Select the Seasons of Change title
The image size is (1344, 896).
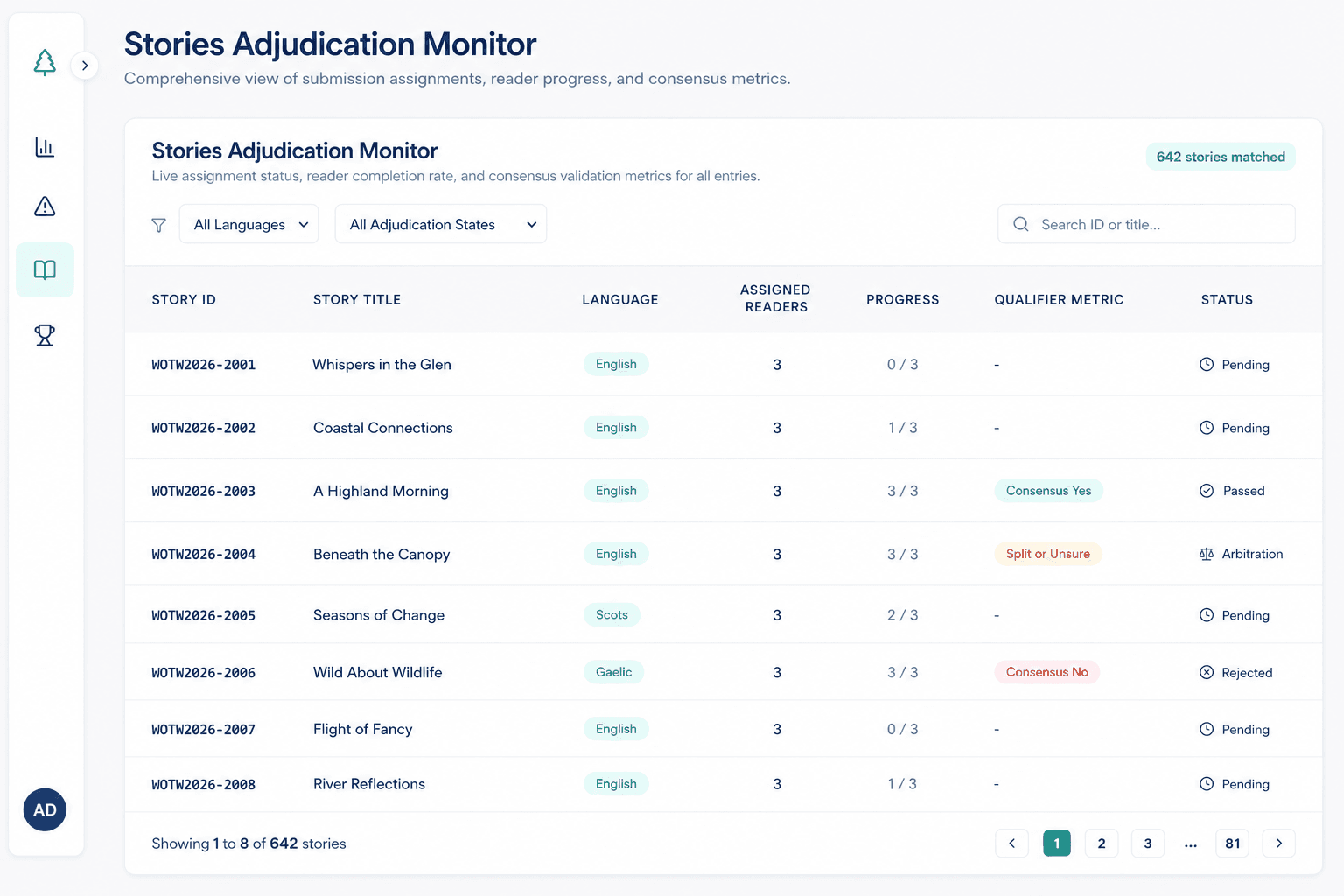point(379,615)
